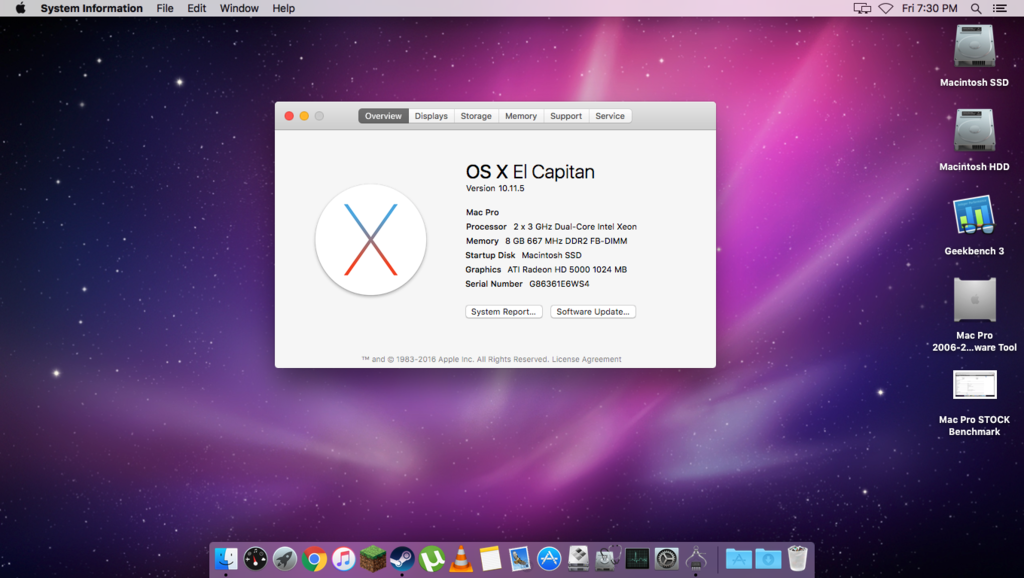Click the clock Fri 7:30 PM

pyautogui.click(x=929, y=8)
